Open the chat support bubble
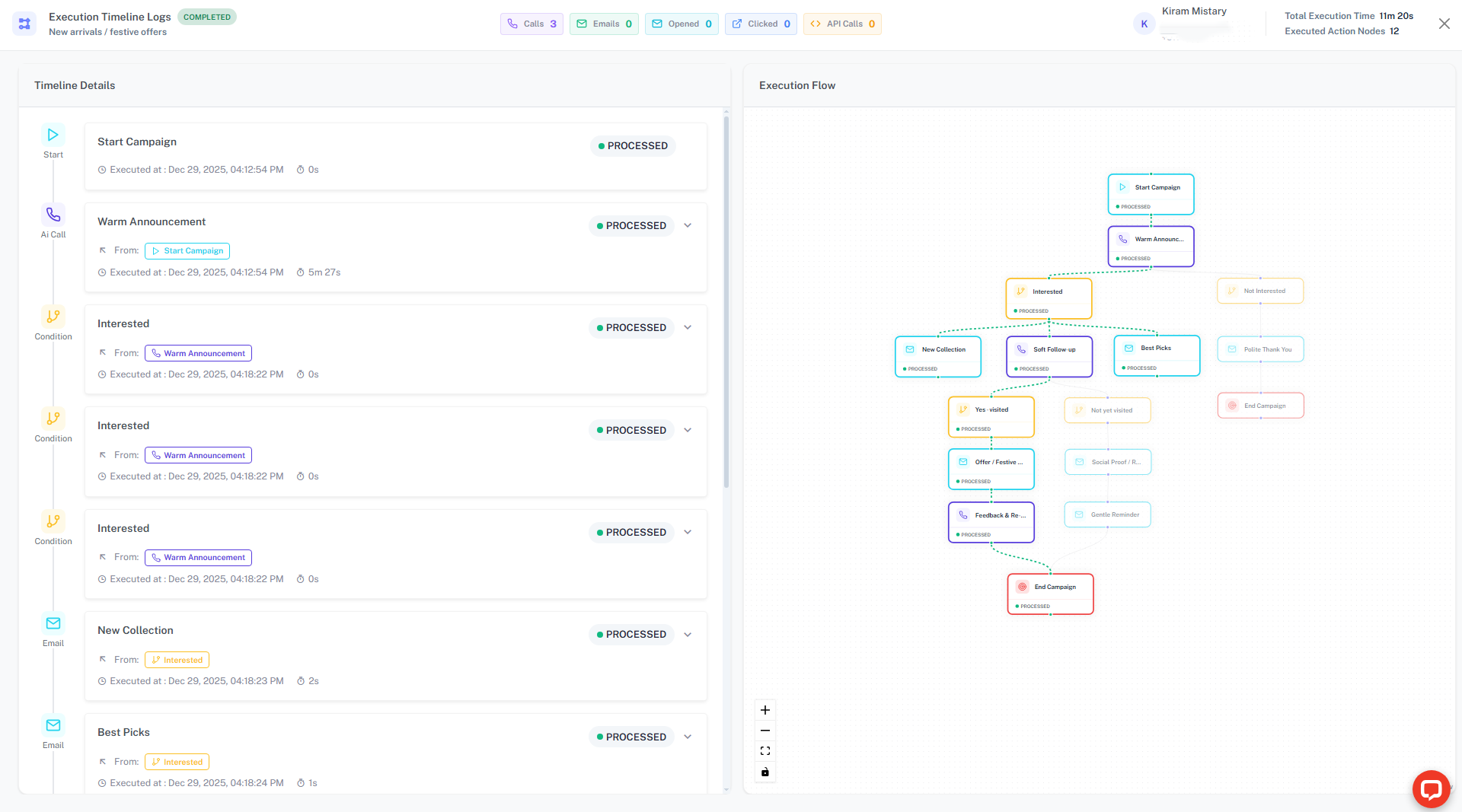 click(x=1430, y=788)
